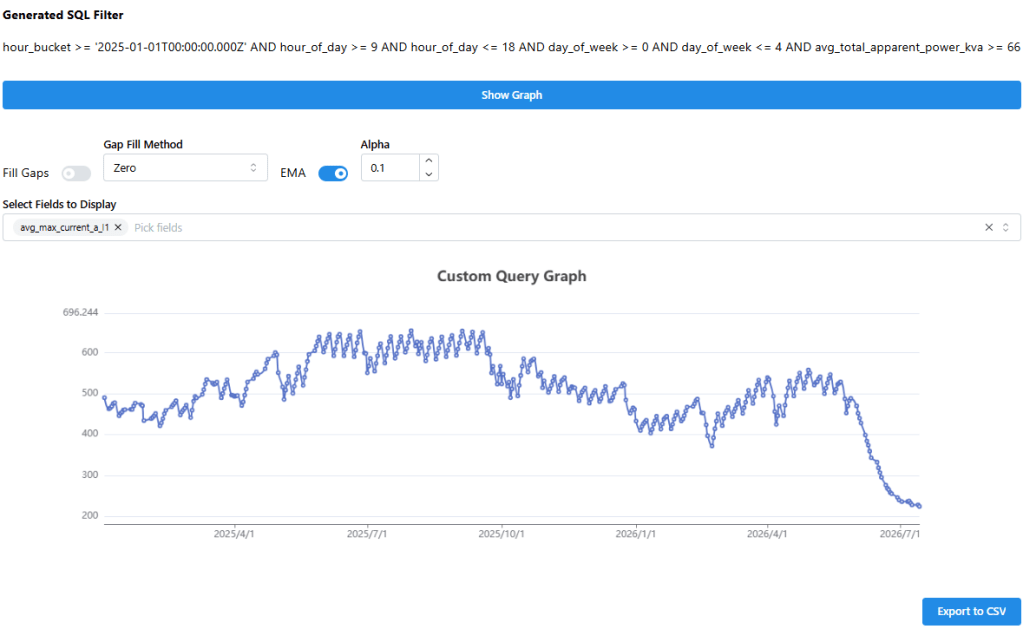Open the Gap Fill Method dropdown
Viewport: 1023px width, 629px height.
click(x=185, y=168)
